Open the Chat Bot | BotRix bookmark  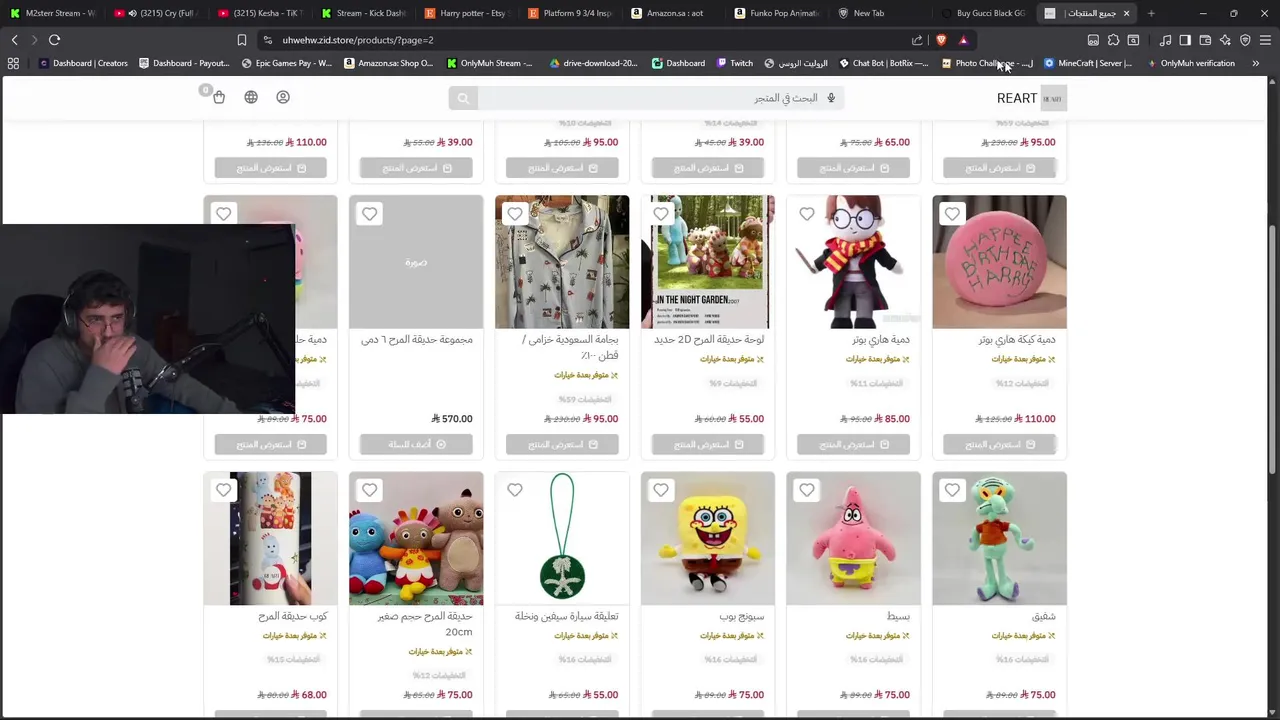[x=884, y=63]
